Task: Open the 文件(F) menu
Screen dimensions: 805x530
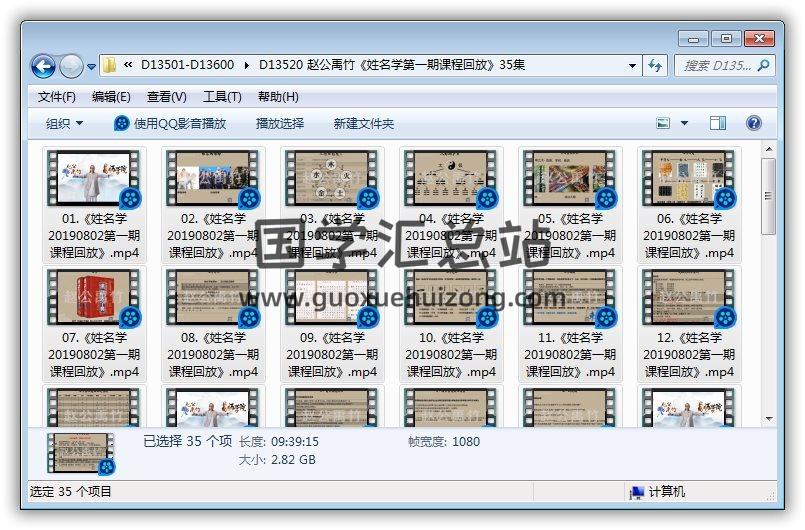Action: tap(57, 97)
